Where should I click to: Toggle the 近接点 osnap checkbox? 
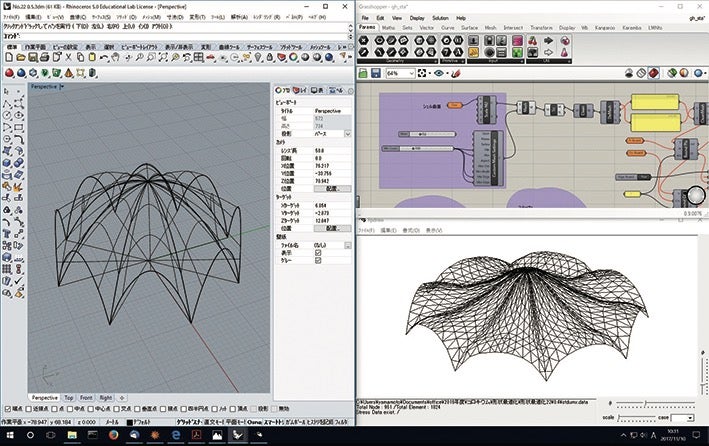pyautogui.click(x=28, y=409)
